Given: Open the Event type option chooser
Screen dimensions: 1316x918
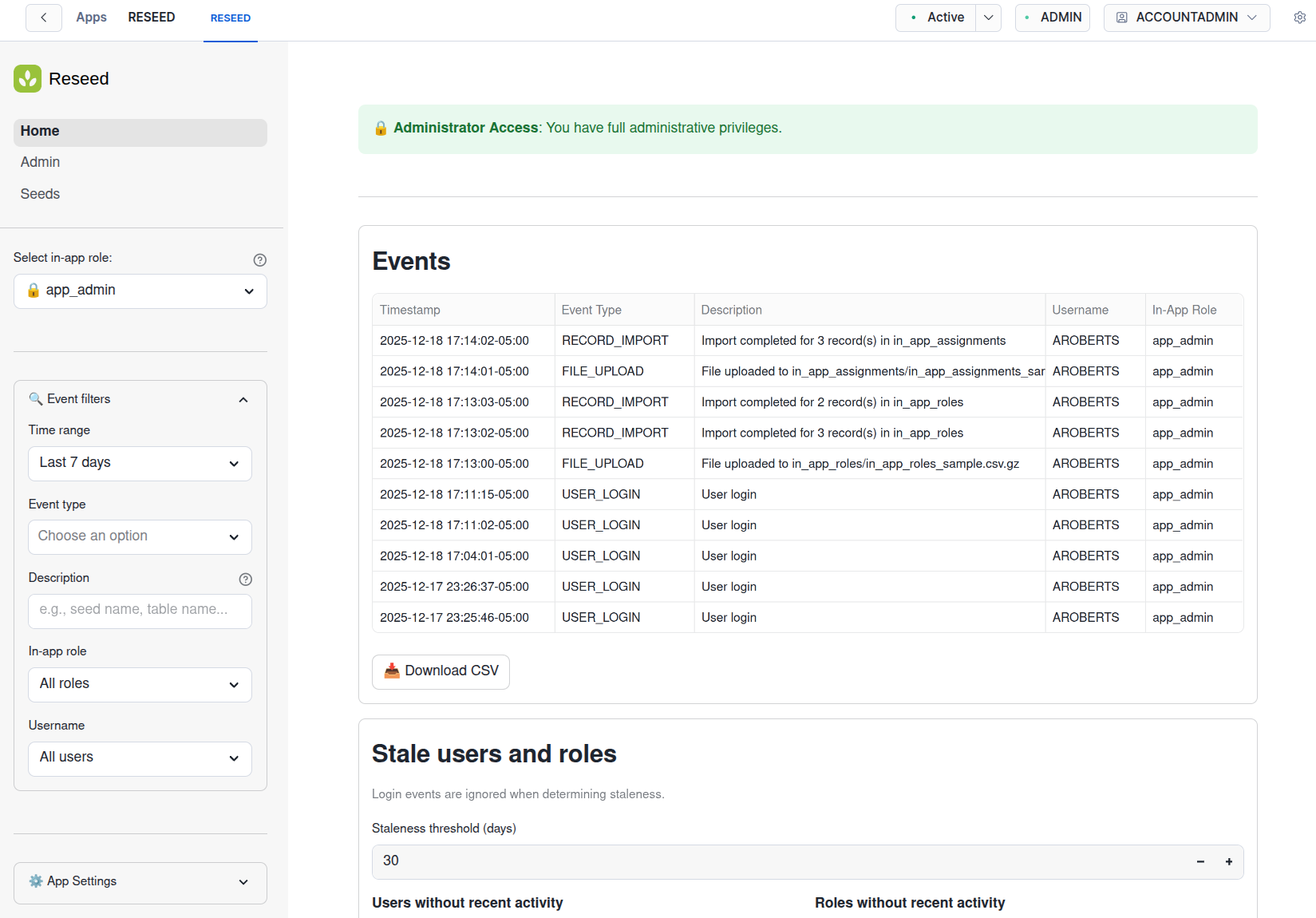Looking at the screenshot, I should tap(140, 536).
